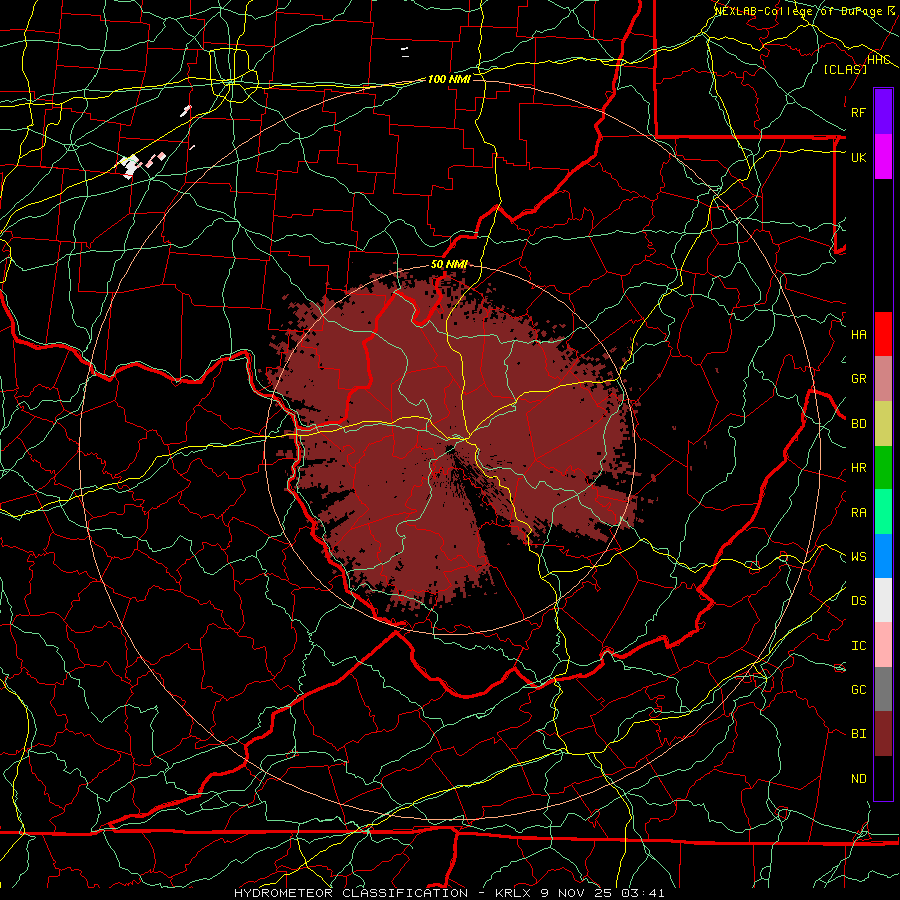Click the UK magenta color swatch

click(883, 157)
